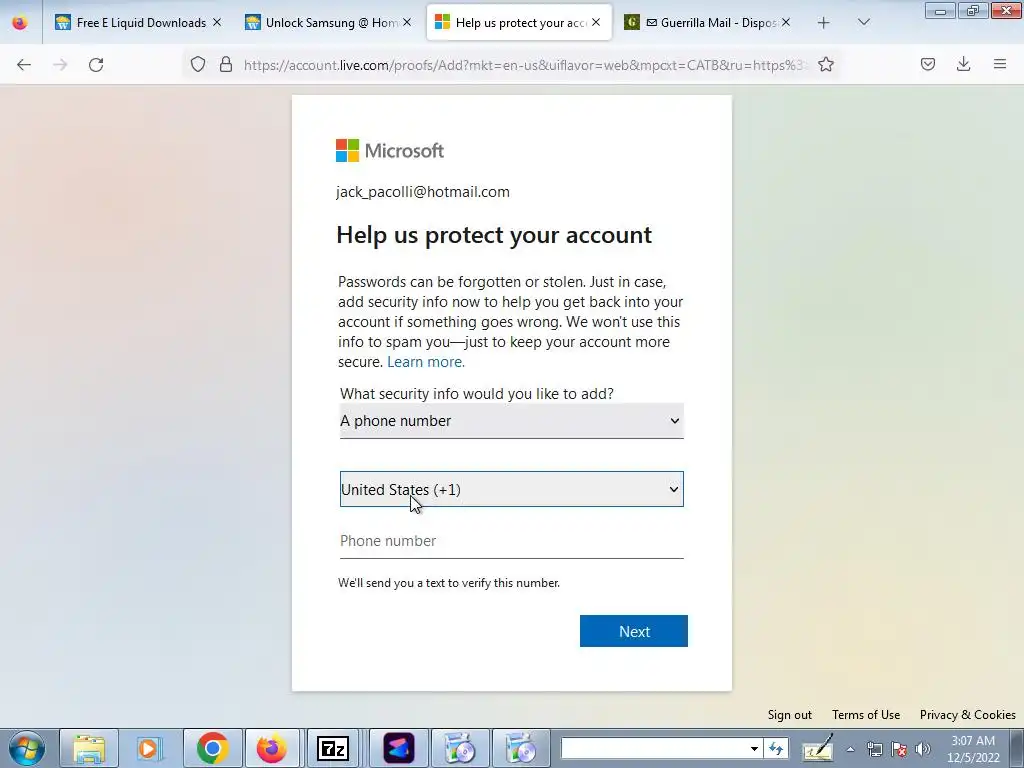The height and width of the screenshot is (768, 1024).
Task: Open the Terms of Use link
Action: (x=865, y=714)
